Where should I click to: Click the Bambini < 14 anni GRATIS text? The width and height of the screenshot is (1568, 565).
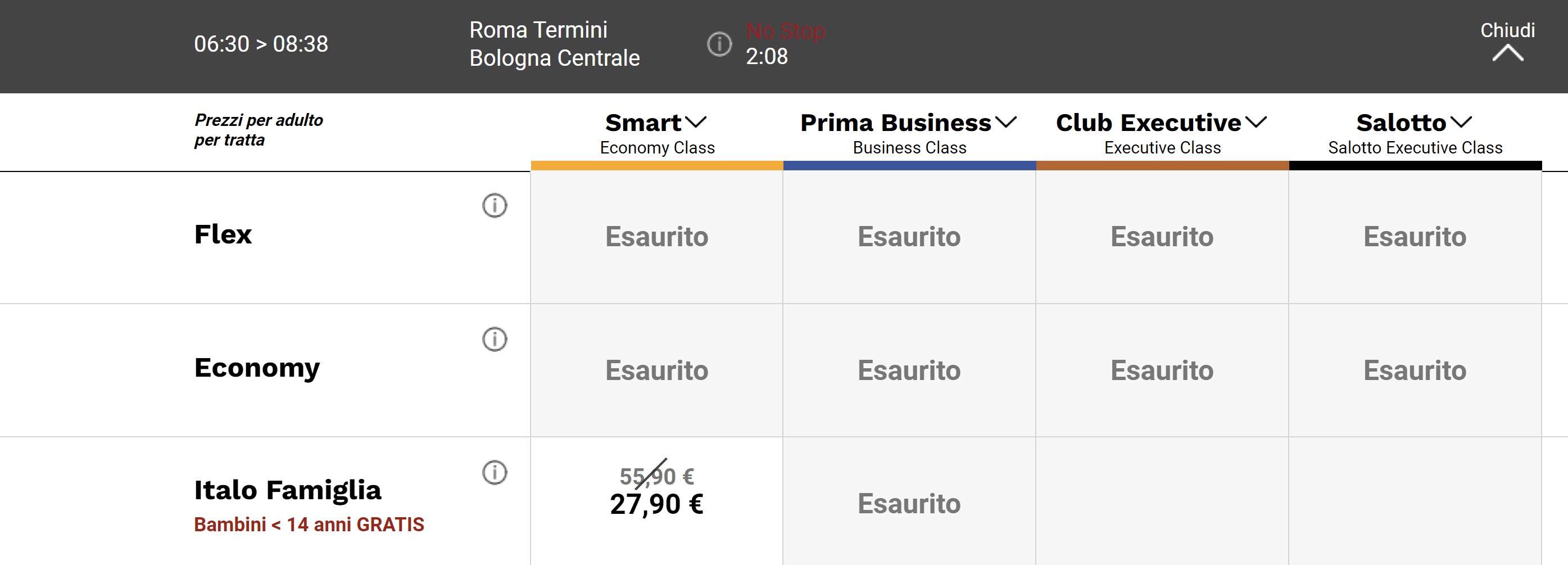tap(309, 524)
